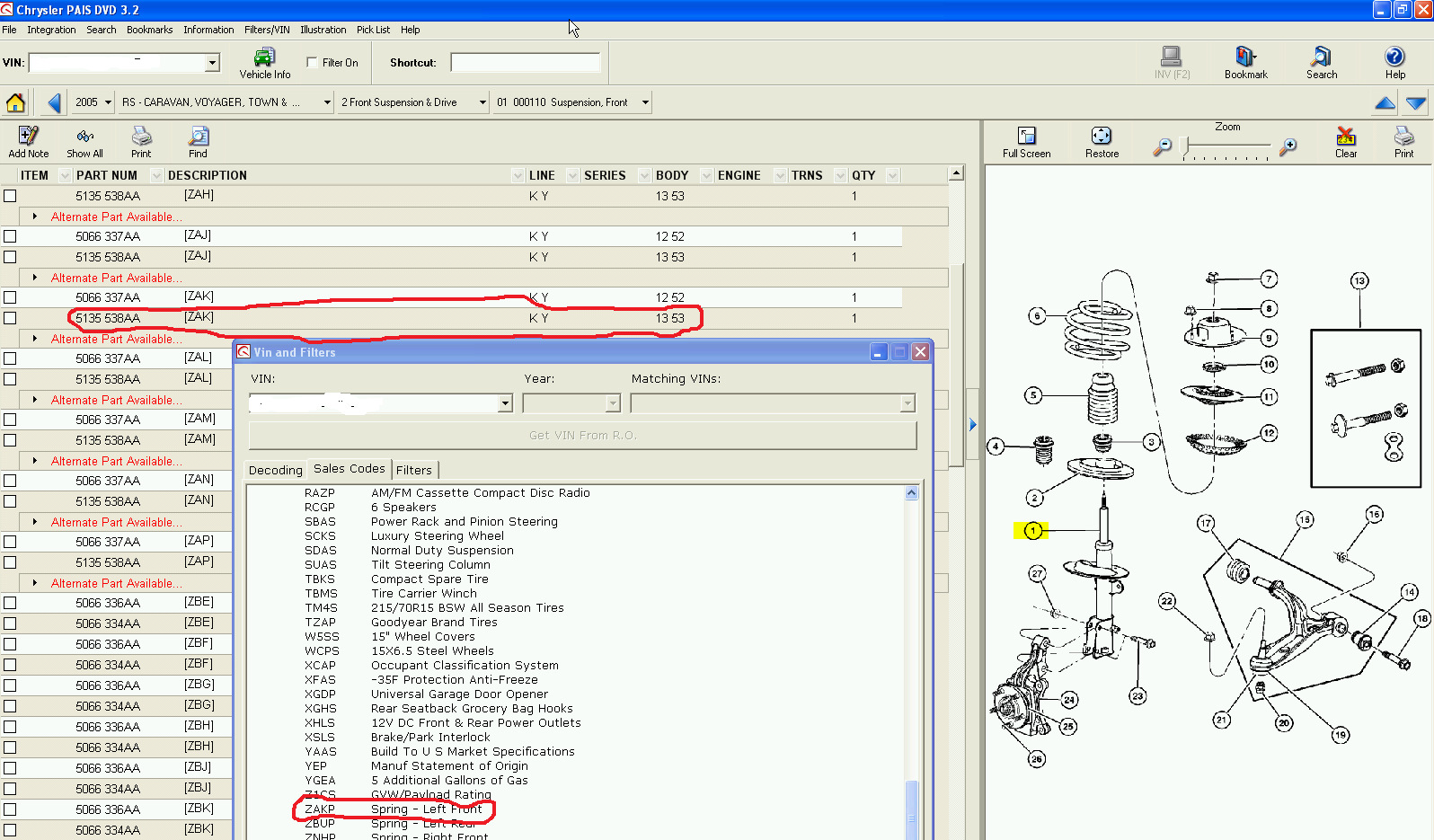Open the Illustration menu
The image size is (1434, 840).
pyautogui.click(x=323, y=30)
